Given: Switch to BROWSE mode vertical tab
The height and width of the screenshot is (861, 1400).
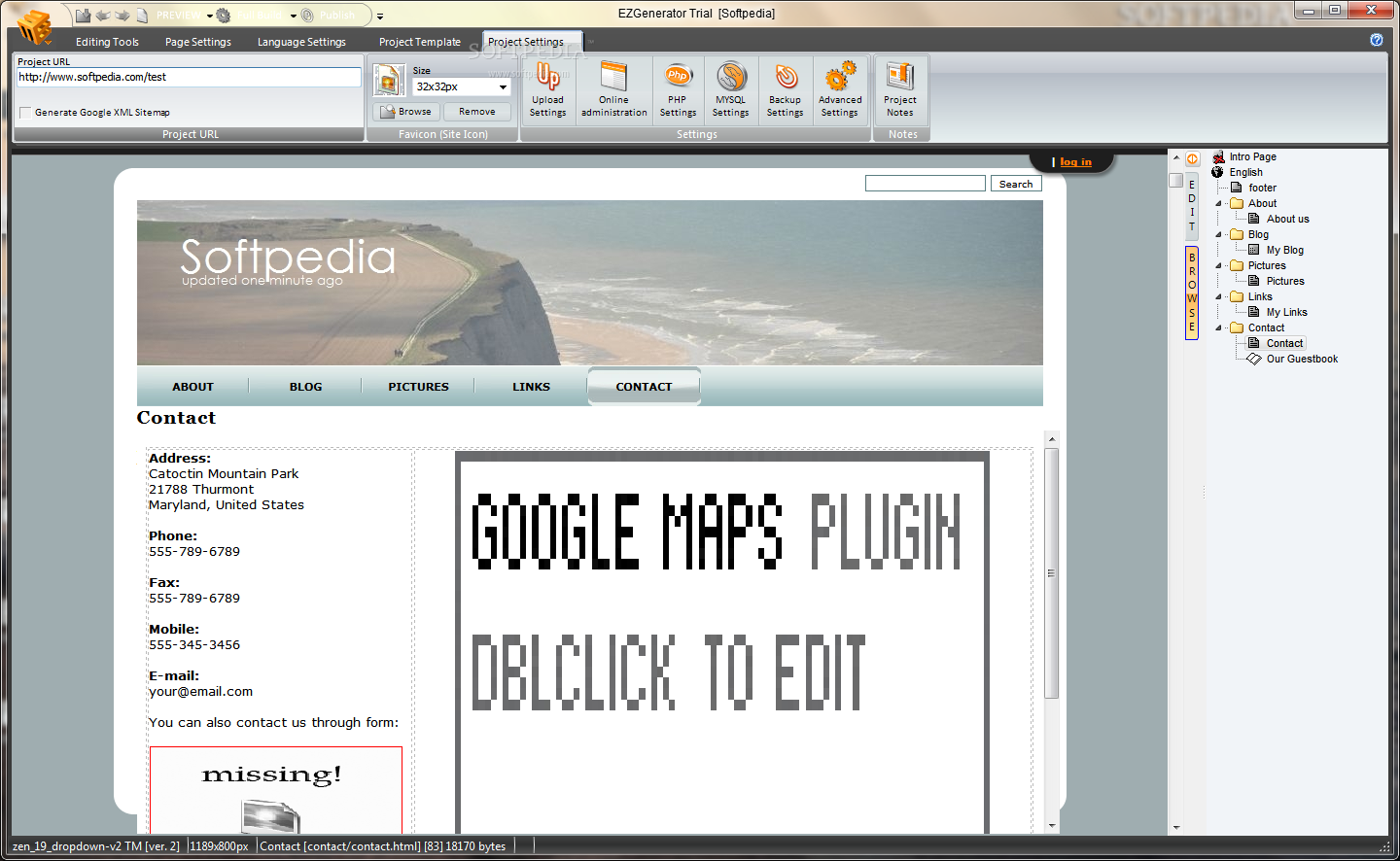Looking at the screenshot, I should coord(1192,292).
